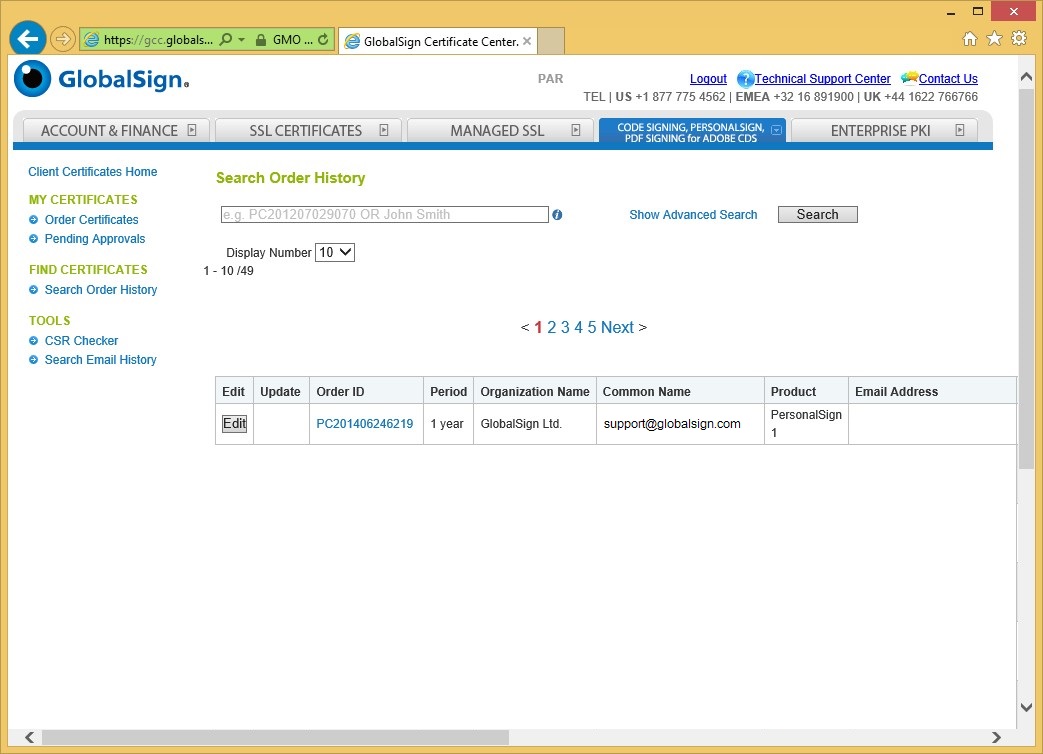Click the order search text field
Image resolution: width=1043 pixels, height=754 pixels.
point(384,215)
